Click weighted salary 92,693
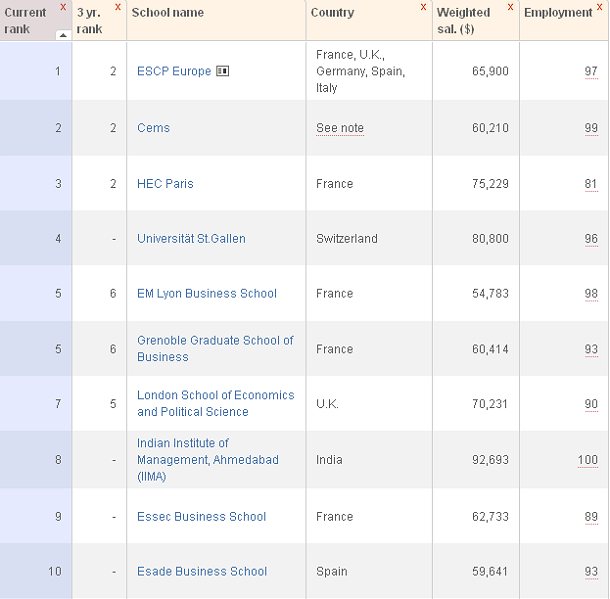This screenshot has height=599, width=610. (x=490, y=460)
